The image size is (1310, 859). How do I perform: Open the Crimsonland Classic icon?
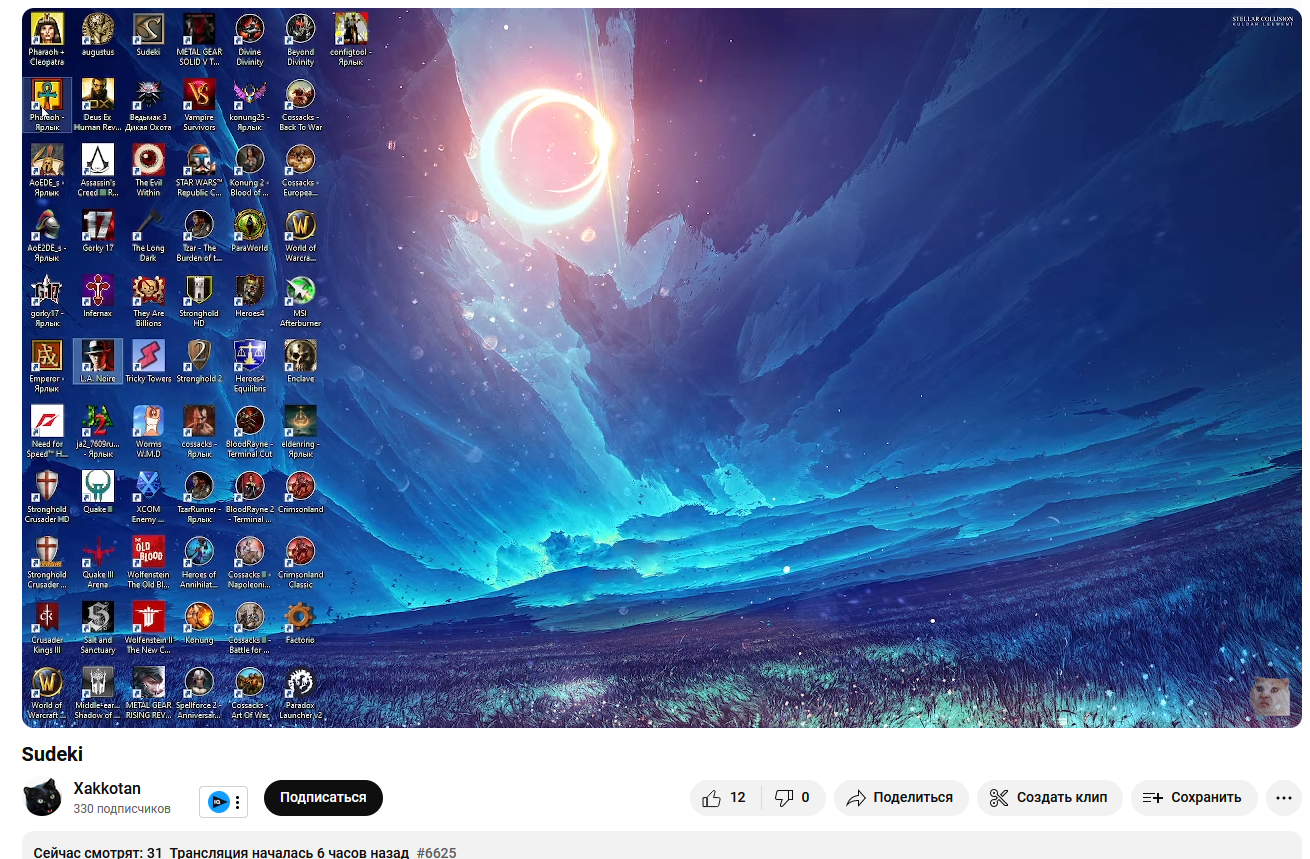[300, 562]
